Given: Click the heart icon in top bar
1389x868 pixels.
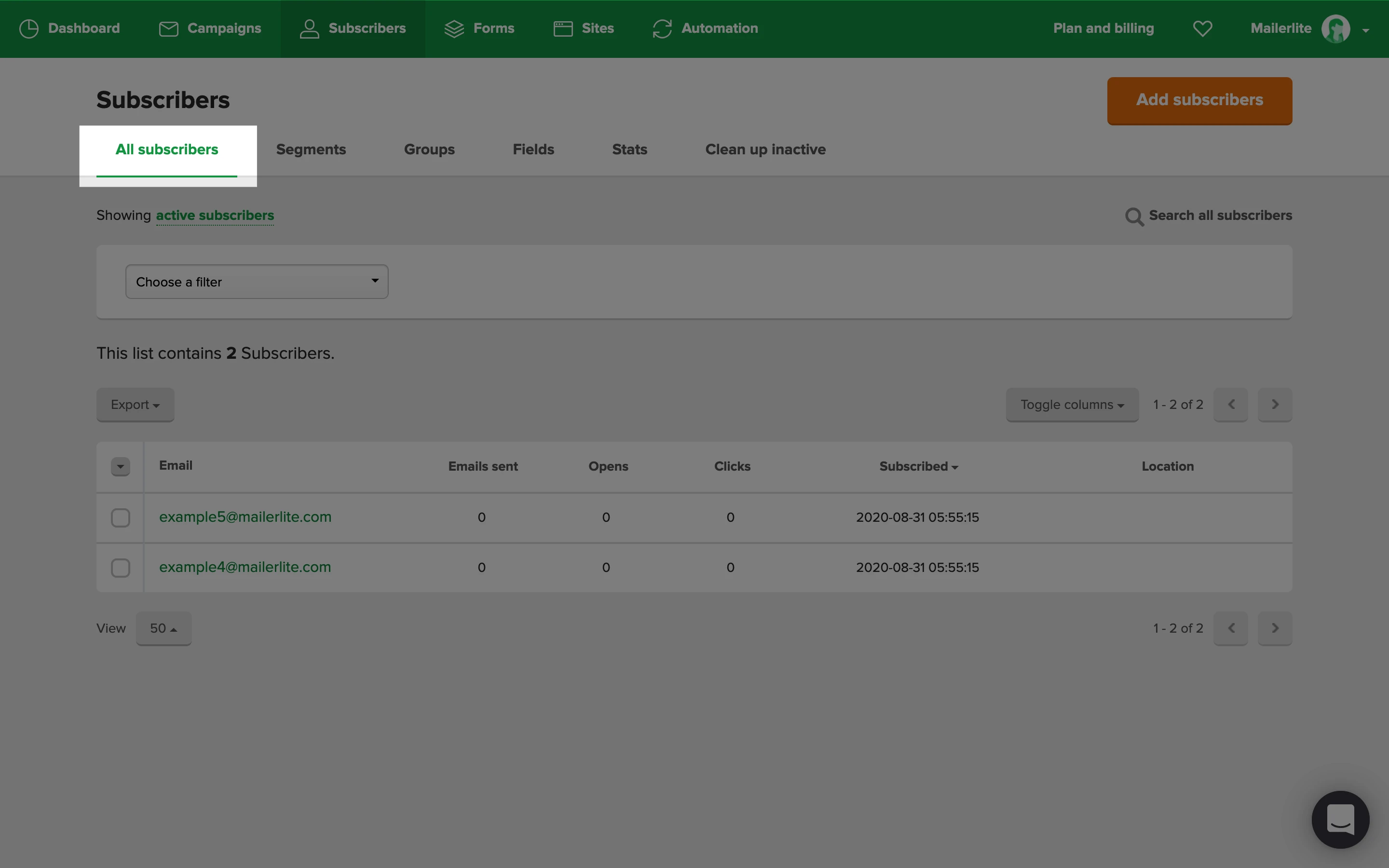Looking at the screenshot, I should point(1202,29).
